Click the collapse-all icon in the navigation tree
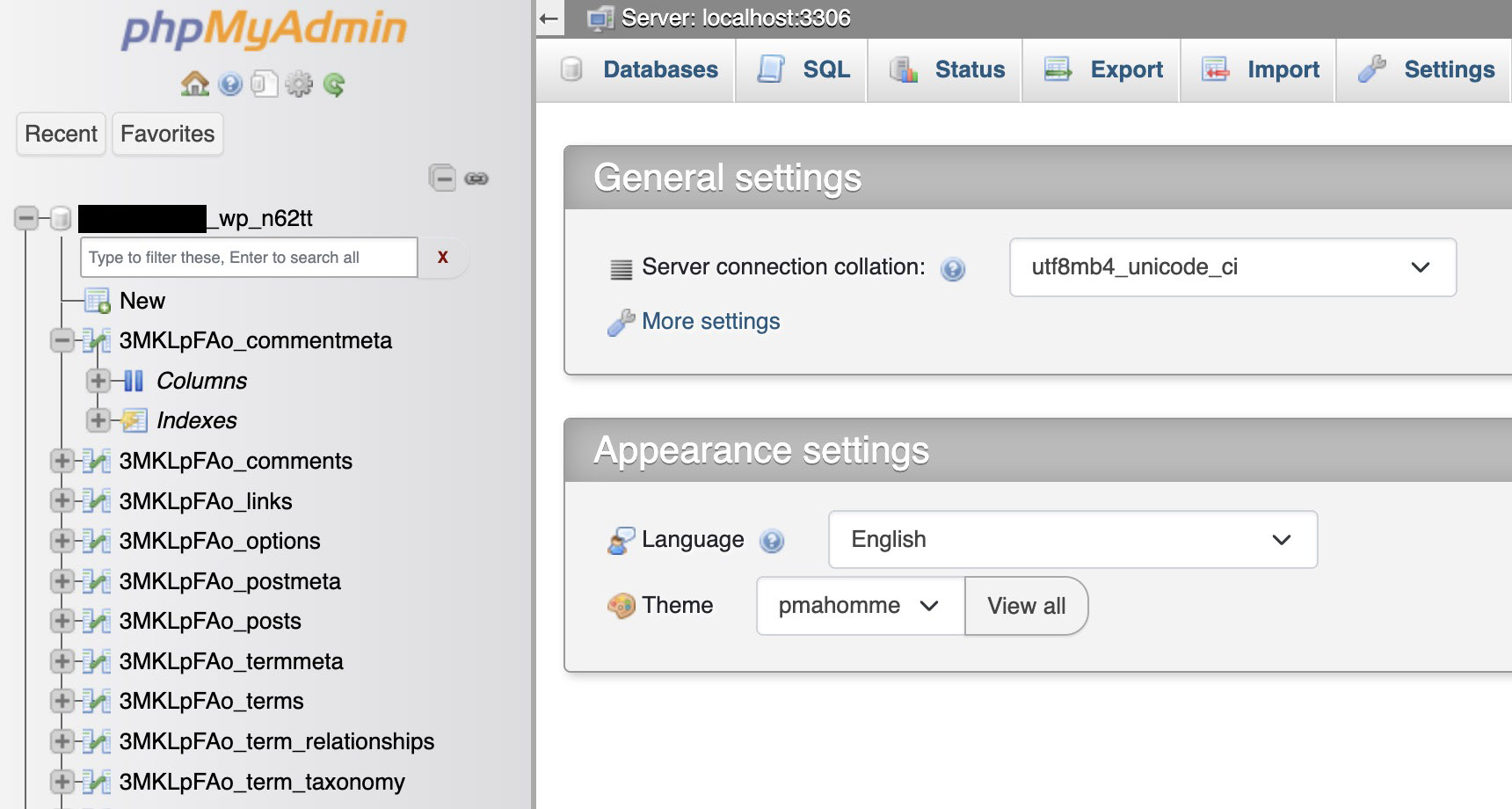1512x809 pixels. click(x=442, y=179)
